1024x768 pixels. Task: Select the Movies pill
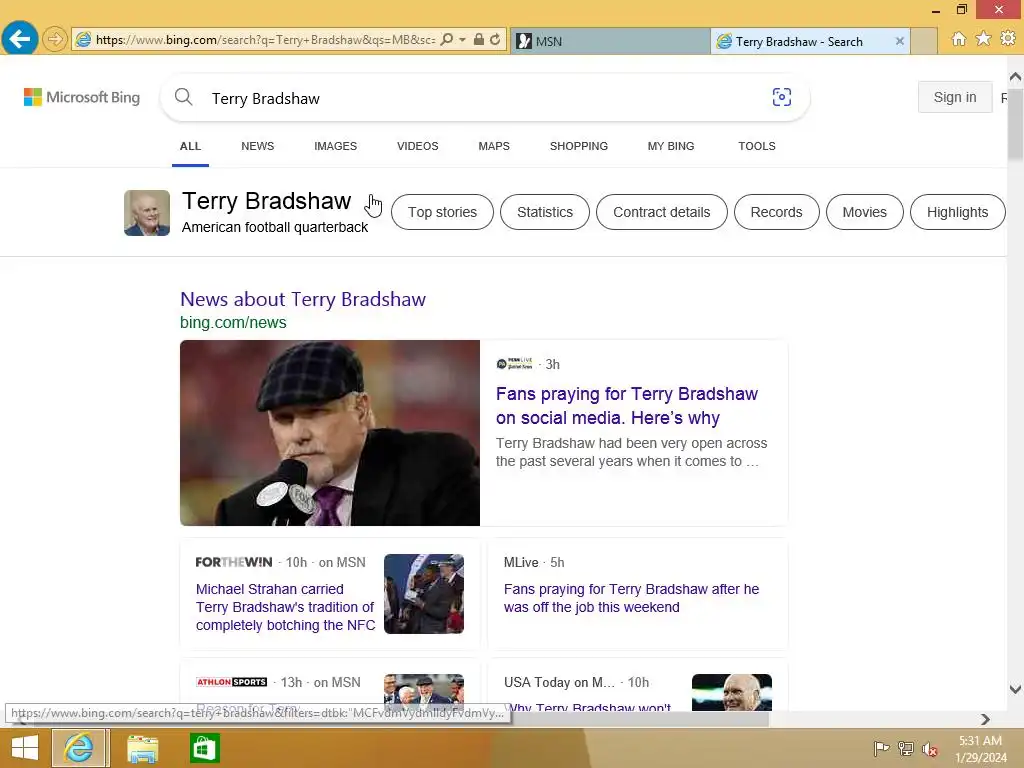[x=865, y=212]
